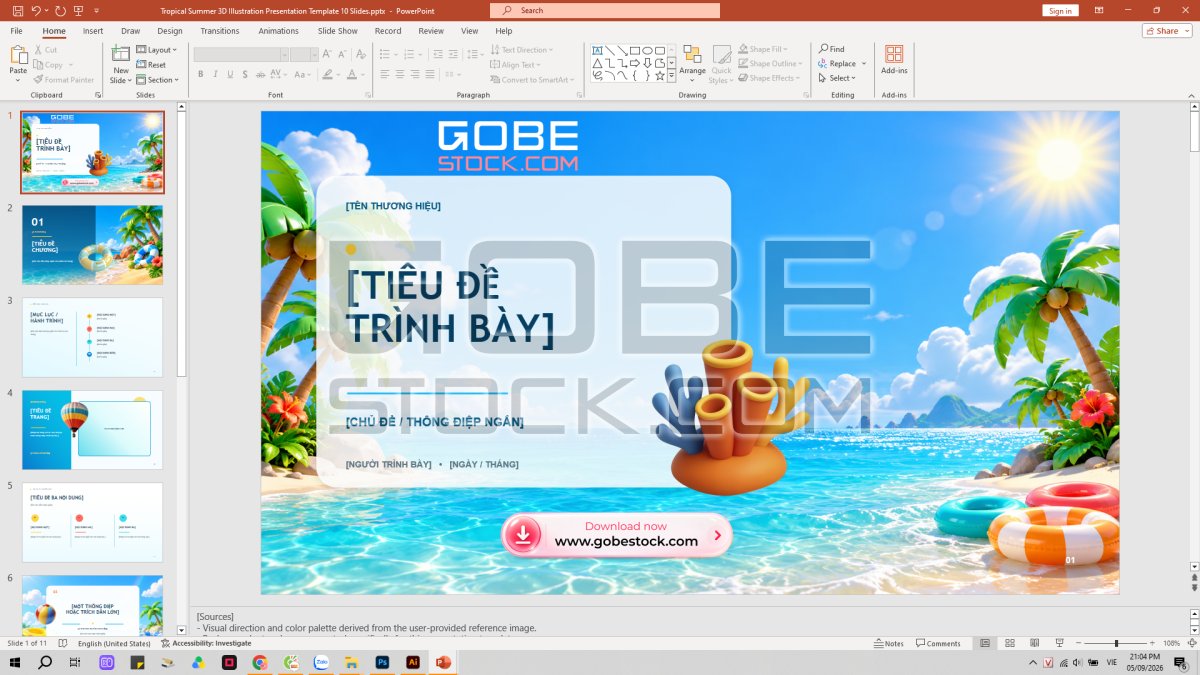1200x675 pixels.
Task: Select the Text Box shape
Action: click(597, 50)
